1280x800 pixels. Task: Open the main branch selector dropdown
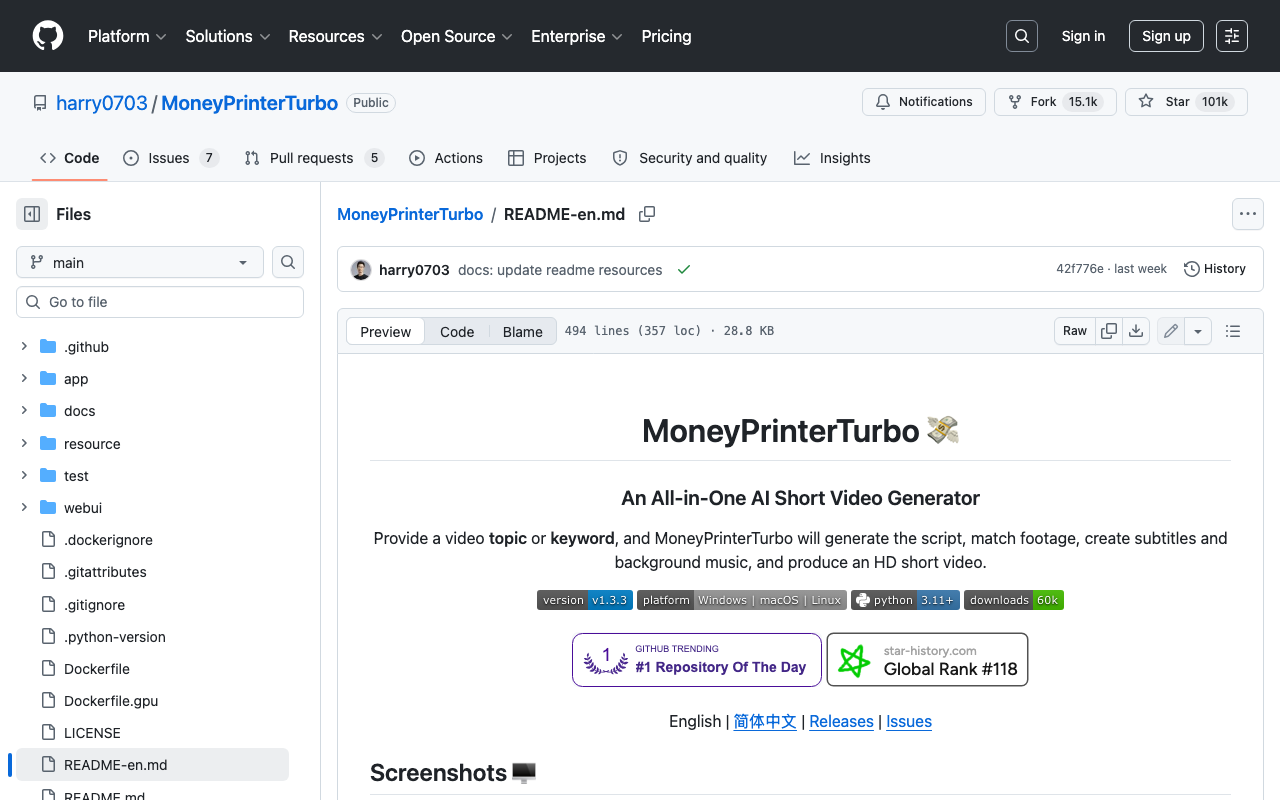tap(140, 262)
